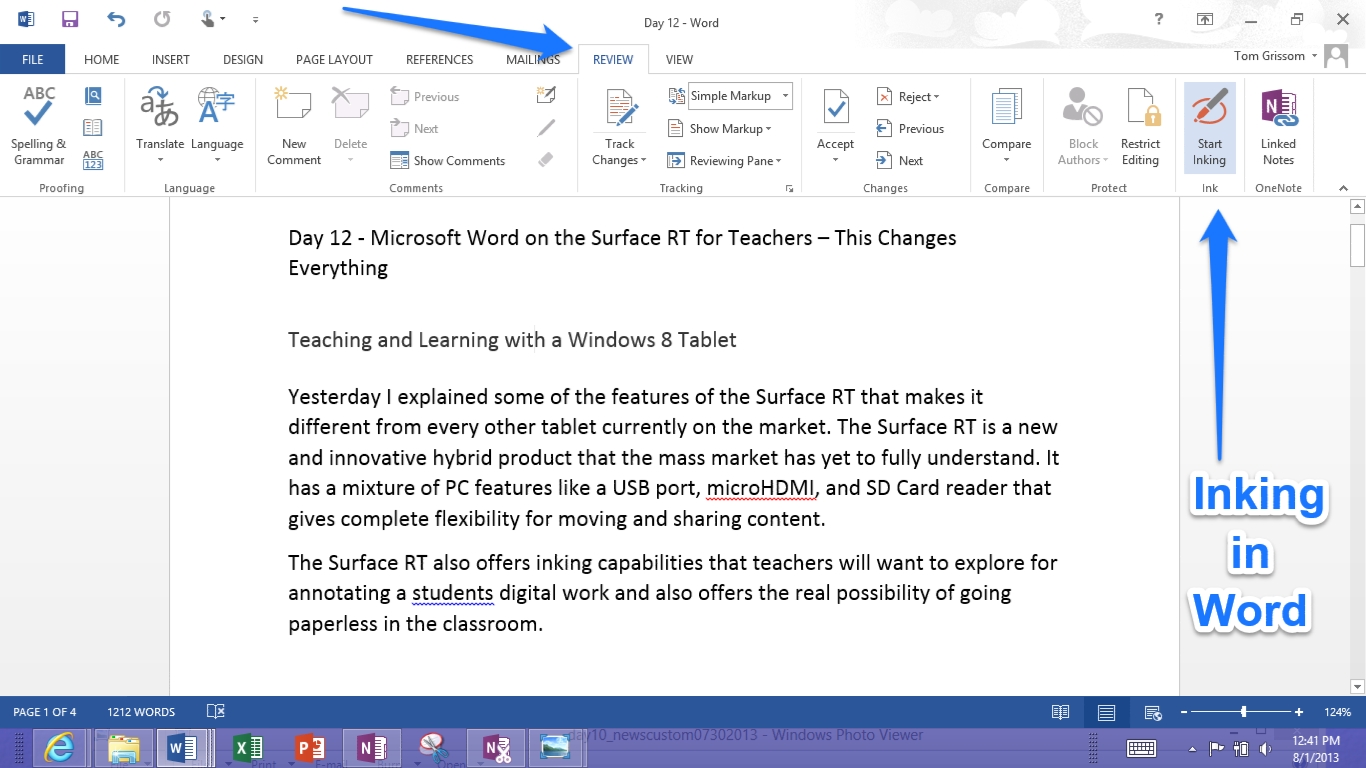Open the FILE tab

tap(33, 59)
